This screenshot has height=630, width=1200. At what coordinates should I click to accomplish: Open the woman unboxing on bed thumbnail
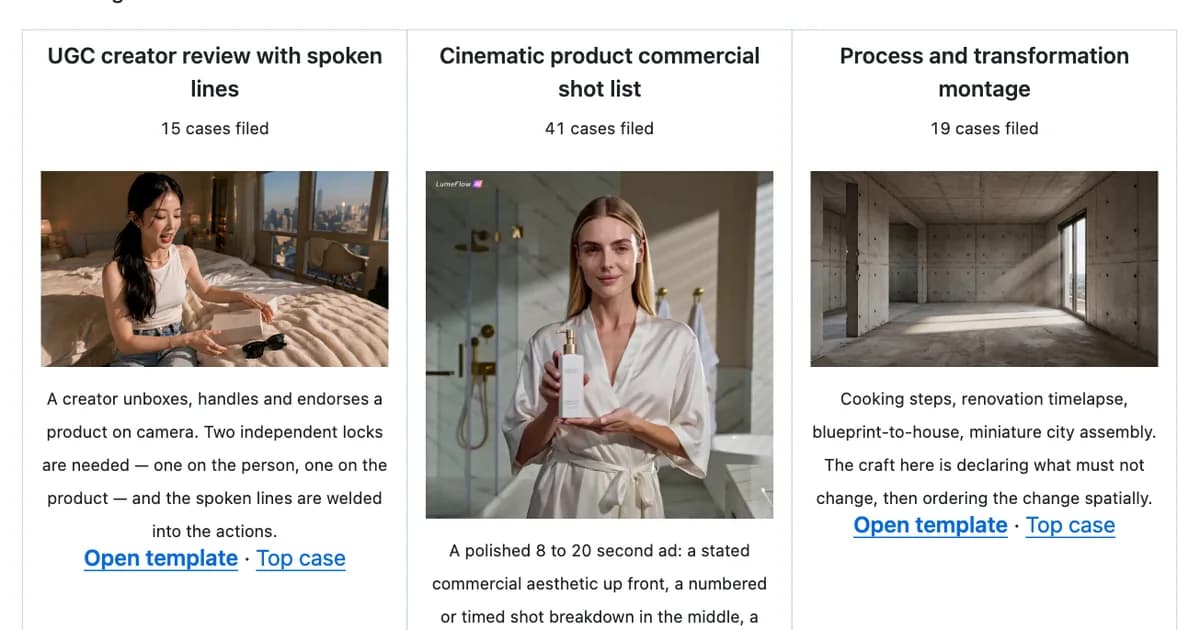[215, 269]
